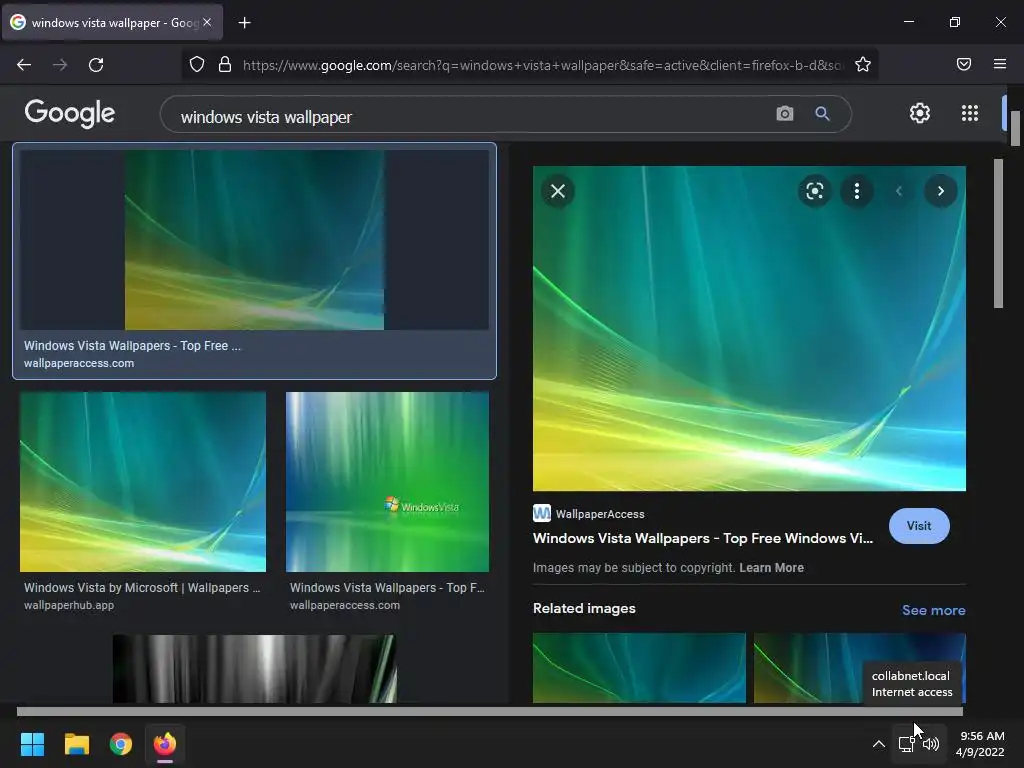1024x768 pixels.
Task: Select the windows vista wallpaper browser tab
Action: [x=112, y=23]
